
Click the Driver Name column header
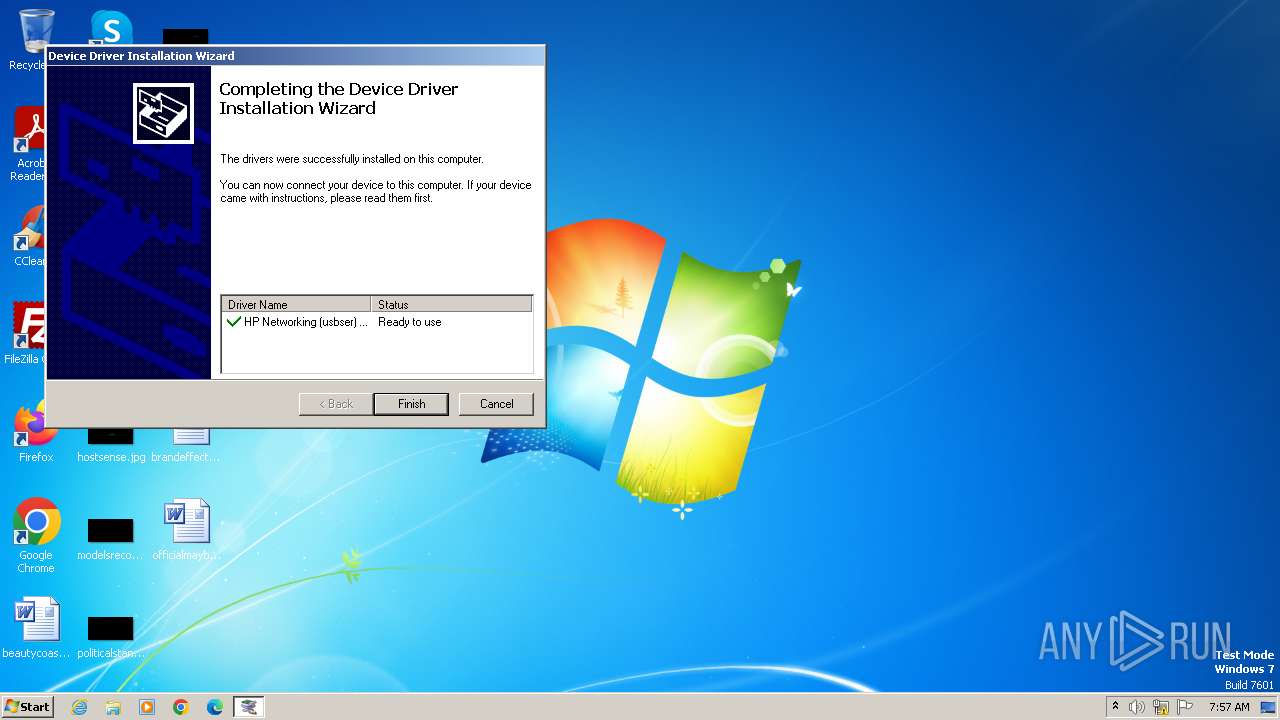(296, 304)
